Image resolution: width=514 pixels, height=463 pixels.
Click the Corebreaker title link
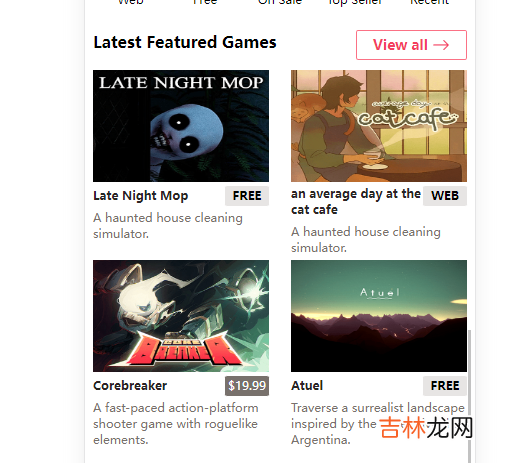[130, 386]
